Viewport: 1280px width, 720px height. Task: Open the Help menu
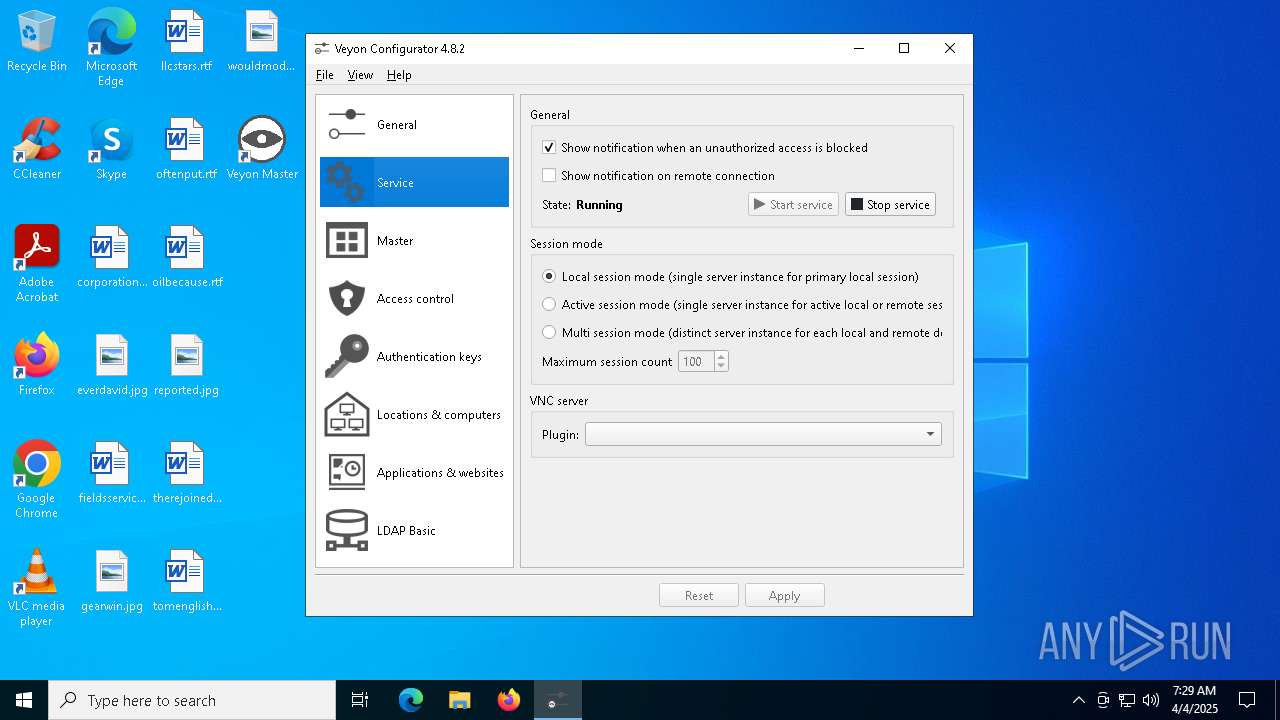pos(399,75)
